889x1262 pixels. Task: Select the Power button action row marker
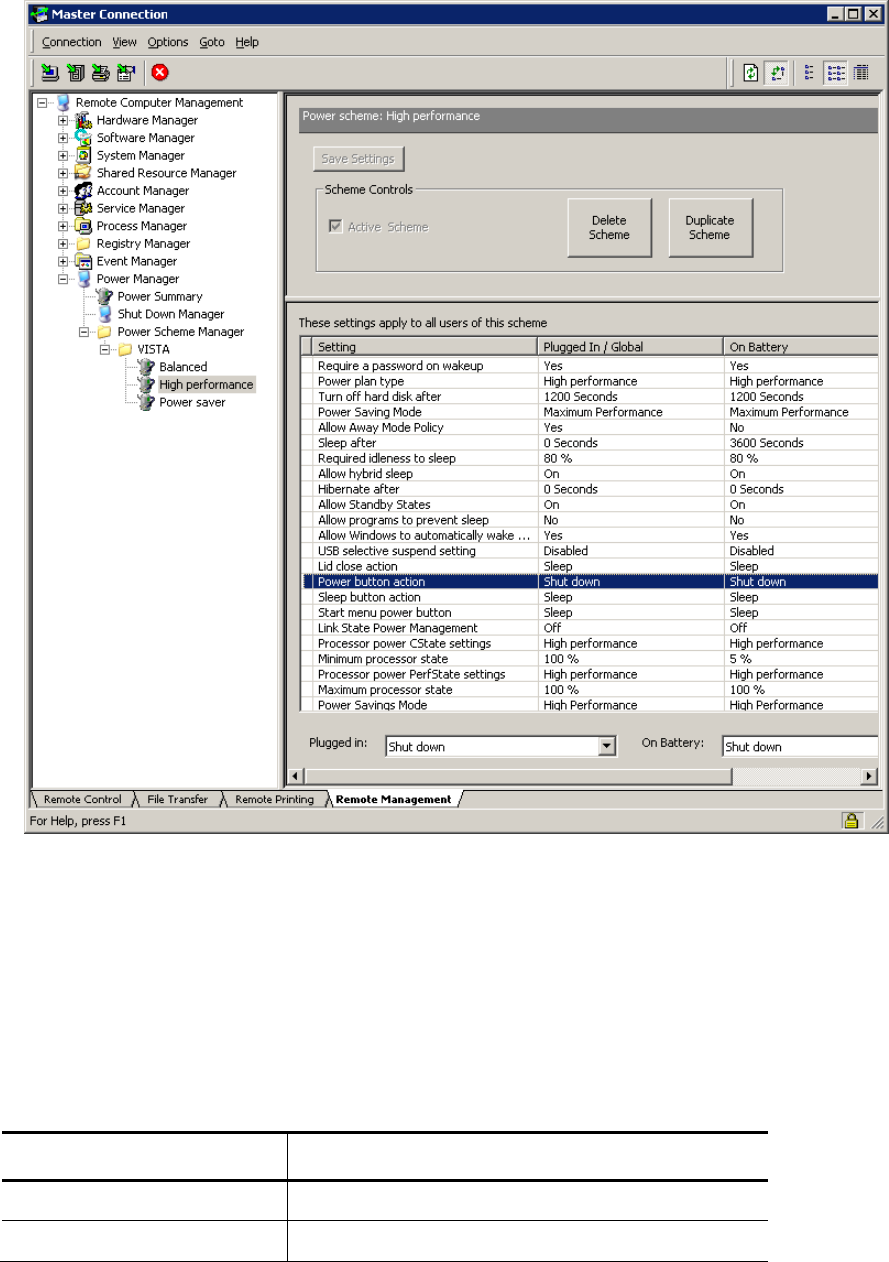pos(306,582)
